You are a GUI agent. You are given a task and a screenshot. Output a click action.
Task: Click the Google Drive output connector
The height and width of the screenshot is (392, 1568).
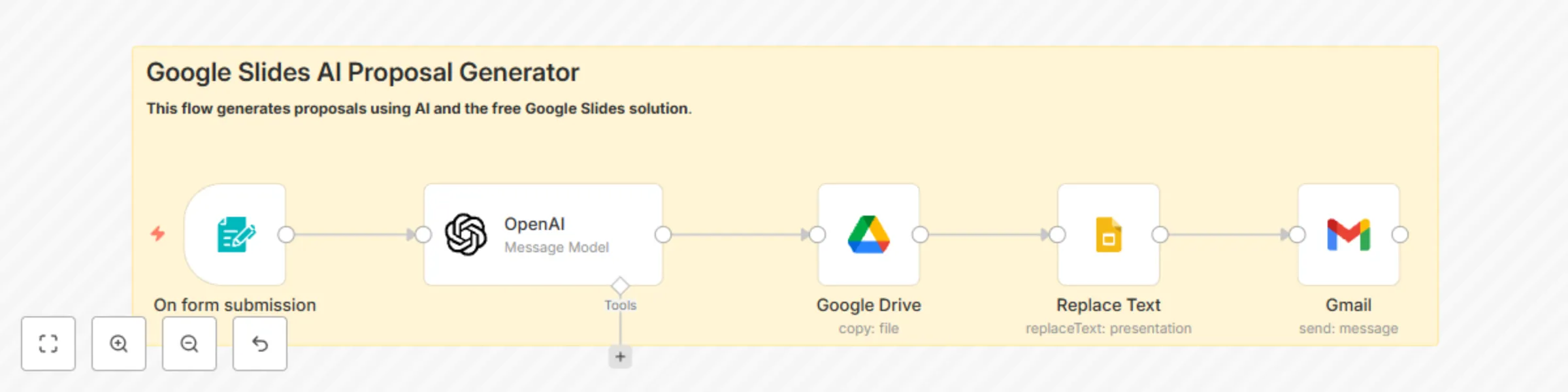pyautogui.click(x=920, y=235)
